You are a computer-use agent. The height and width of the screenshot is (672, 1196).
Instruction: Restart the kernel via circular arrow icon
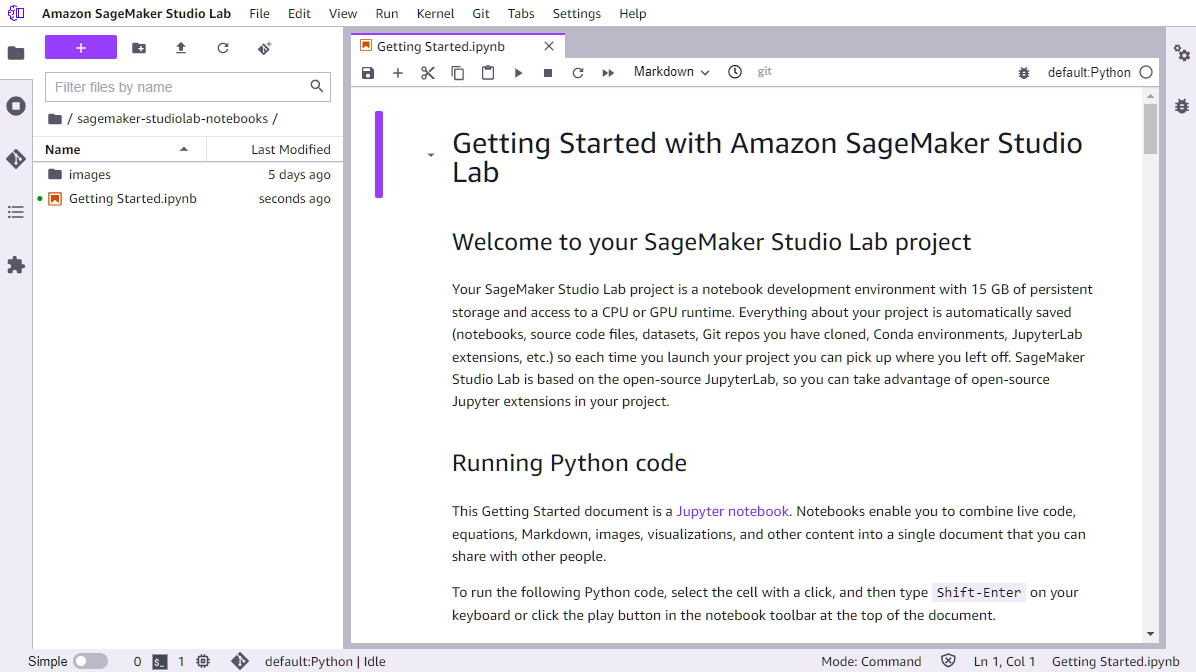tap(577, 71)
